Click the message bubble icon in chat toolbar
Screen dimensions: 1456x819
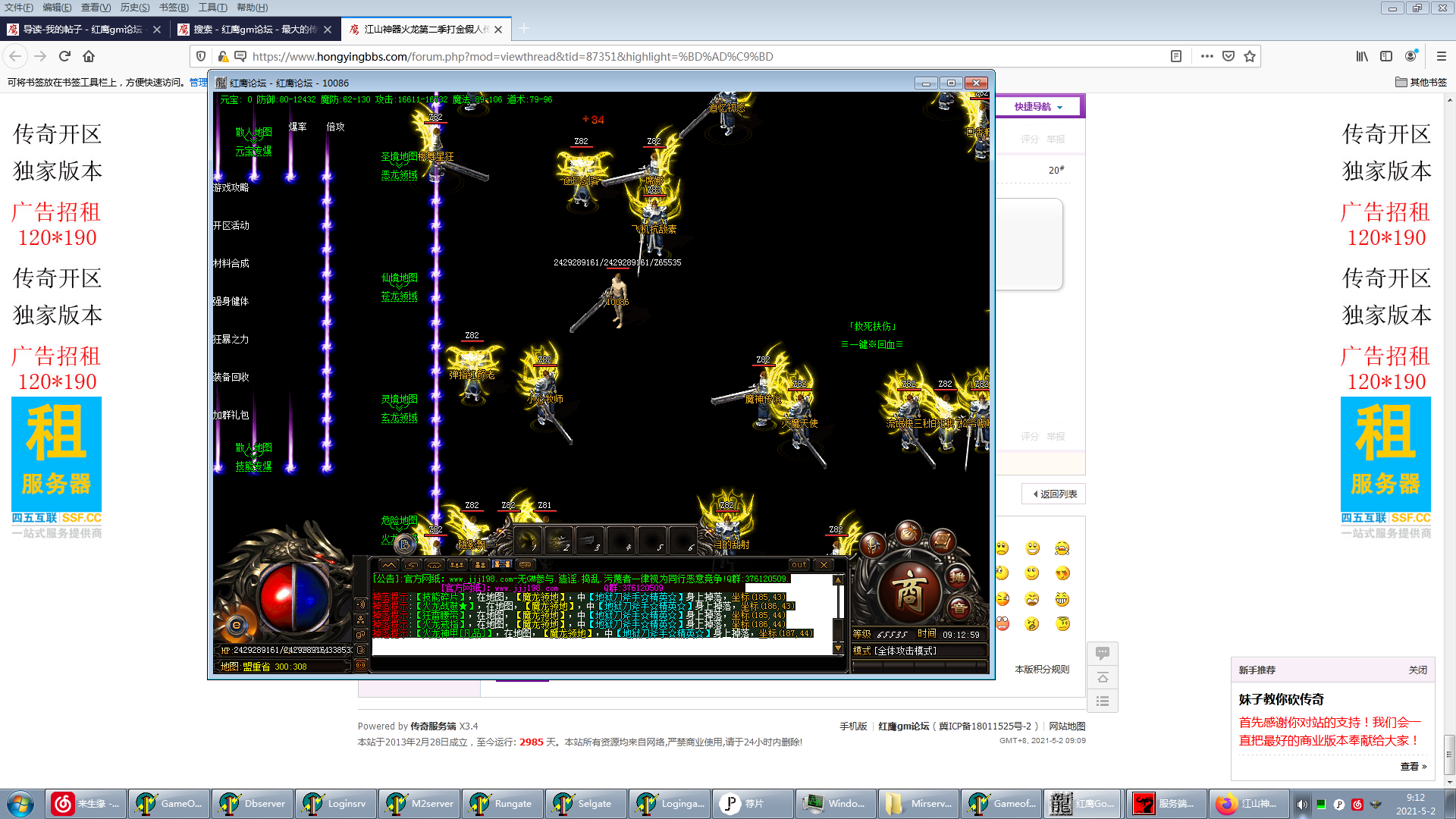[x=526, y=564]
